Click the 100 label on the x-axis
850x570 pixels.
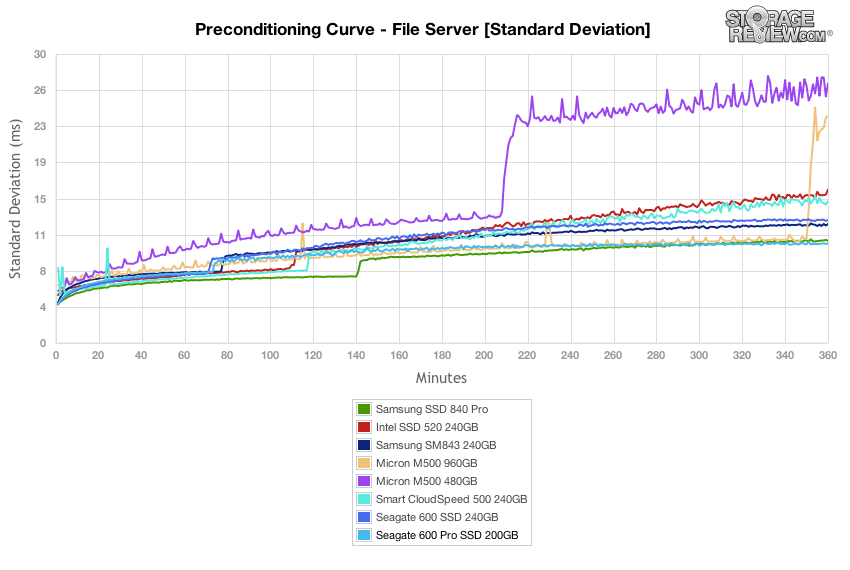[x=270, y=355]
